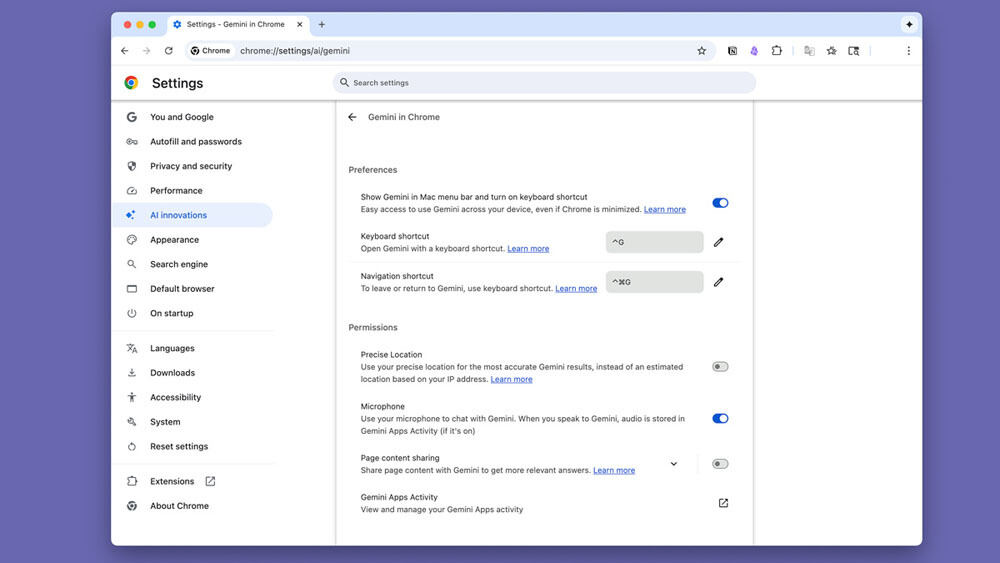Screen dimensions: 1000x563
Task: Open a new tab with plus
Action: click(321, 24)
